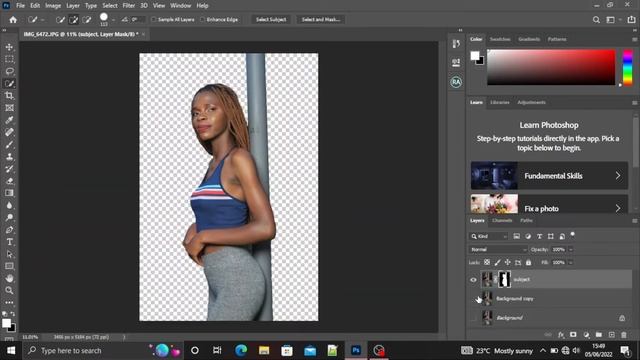The height and width of the screenshot is (360, 640).
Task: Show the Background layer visibility
Action: pos(473,318)
